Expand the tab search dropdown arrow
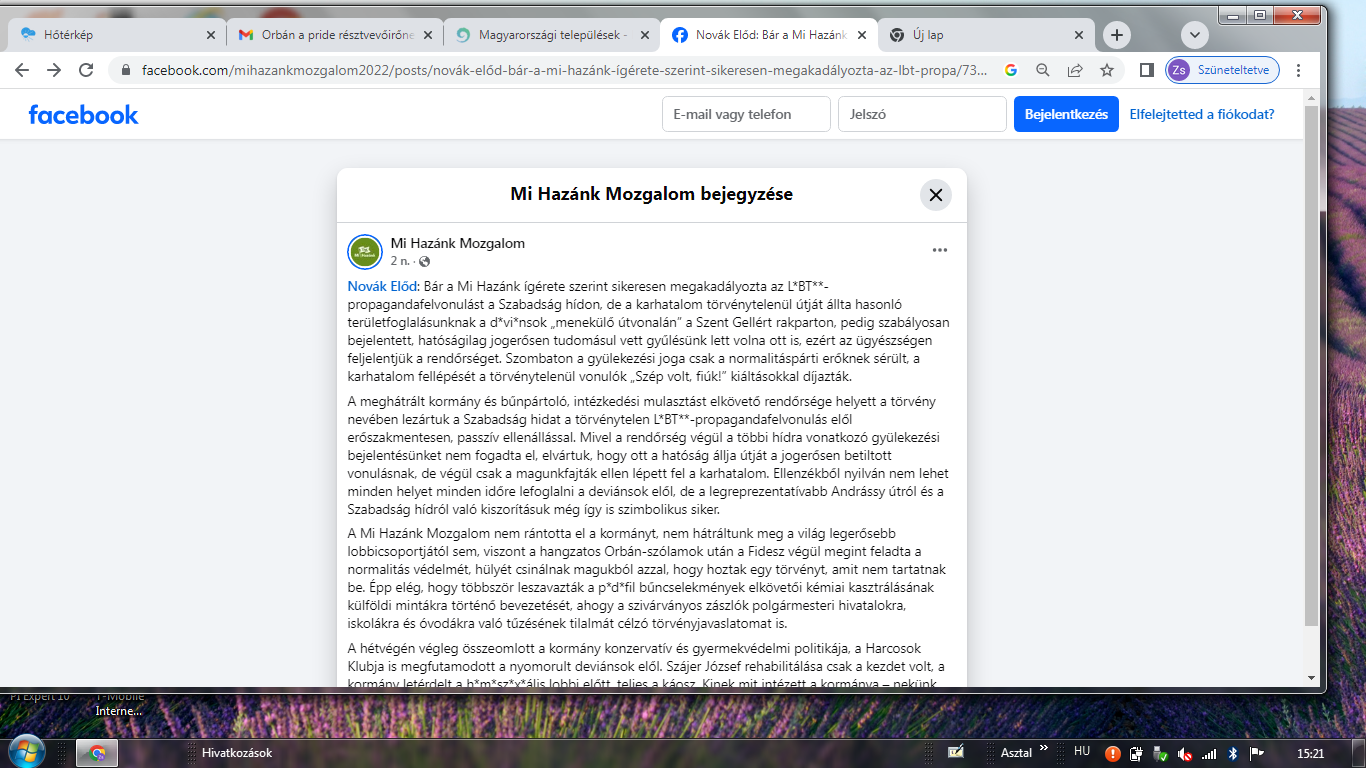 [x=1195, y=35]
